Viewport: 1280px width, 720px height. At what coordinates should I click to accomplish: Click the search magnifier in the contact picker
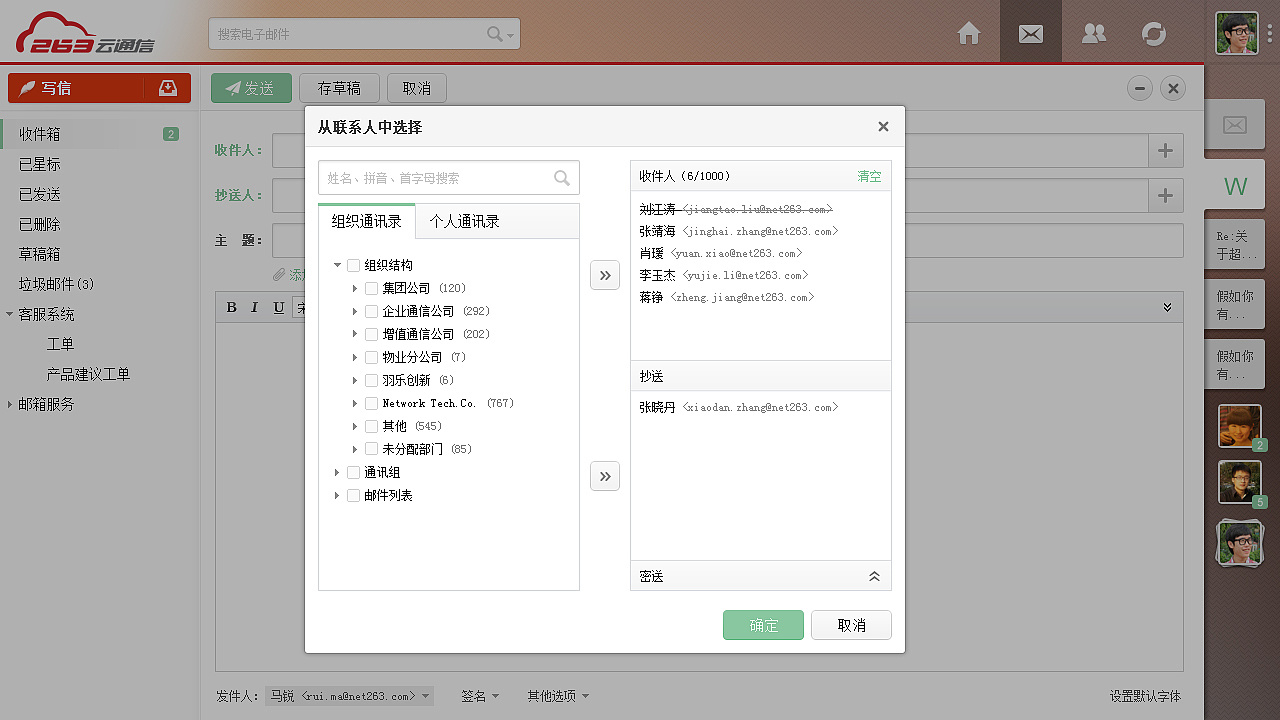tap(562, 177)
